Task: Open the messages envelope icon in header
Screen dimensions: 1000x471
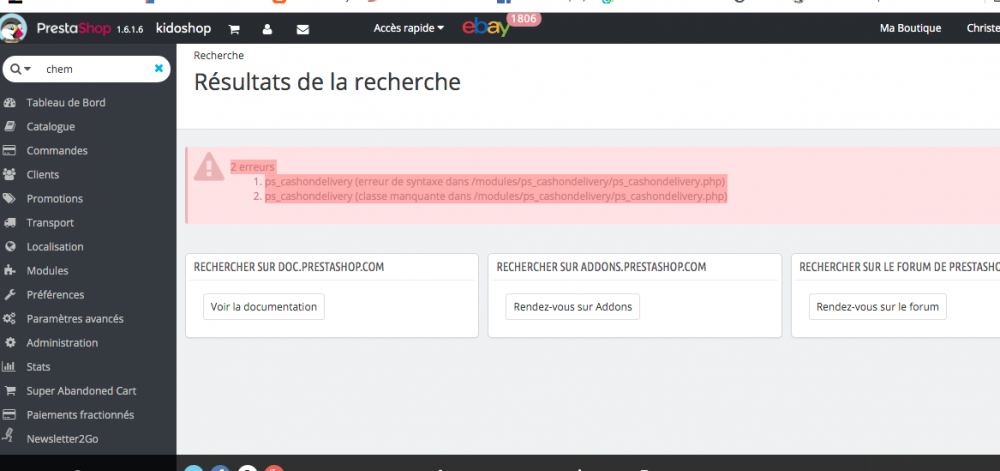Action: [303, 29]
